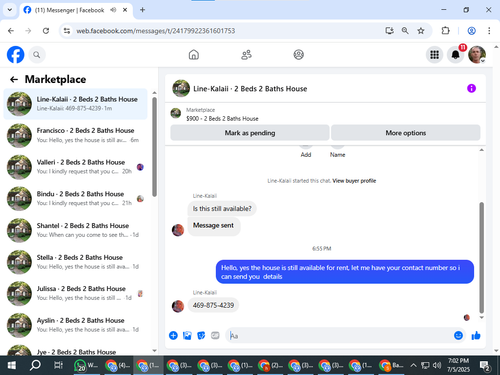Select the Messenger | Facebook tab
Viewport: 500px width, 375px height.
[x=76, y=10]
